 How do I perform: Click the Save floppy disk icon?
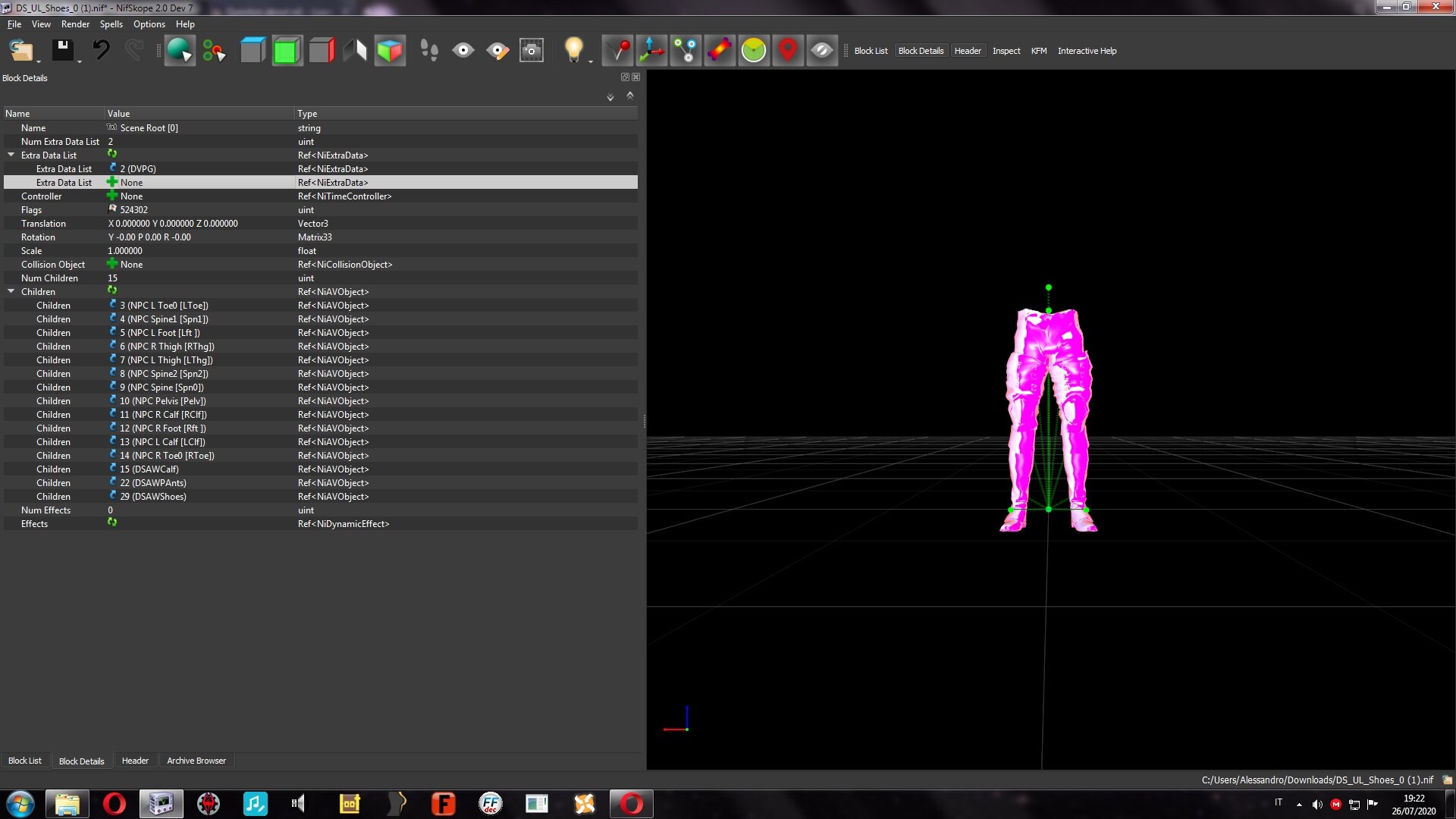point(62,51)
